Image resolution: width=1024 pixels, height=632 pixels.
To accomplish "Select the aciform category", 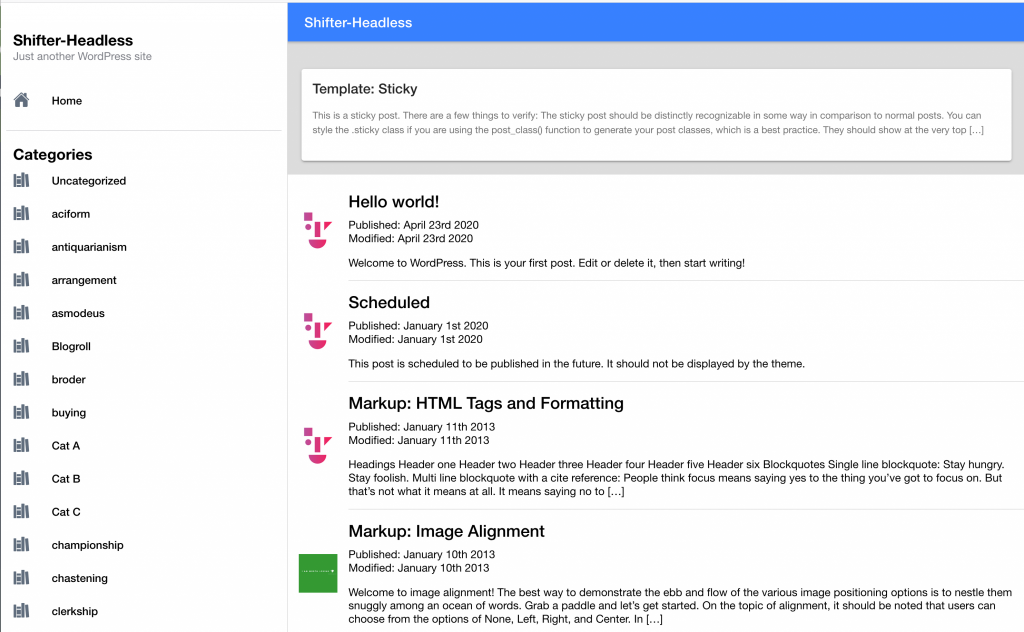I will pyautogui.click(x=71, y=214).
